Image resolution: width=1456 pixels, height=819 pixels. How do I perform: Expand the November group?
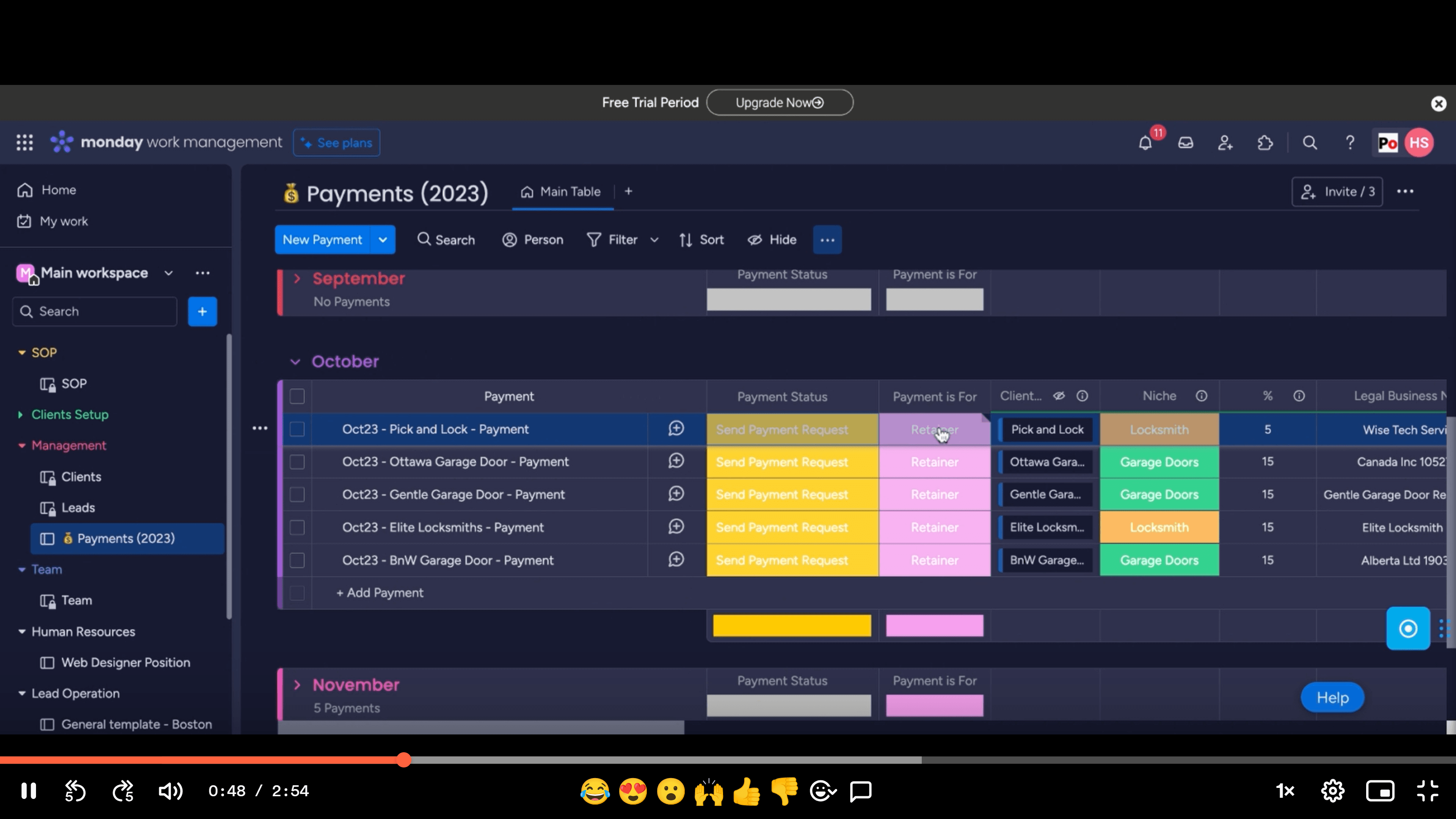pyautogui.click(x=297, y=684)
